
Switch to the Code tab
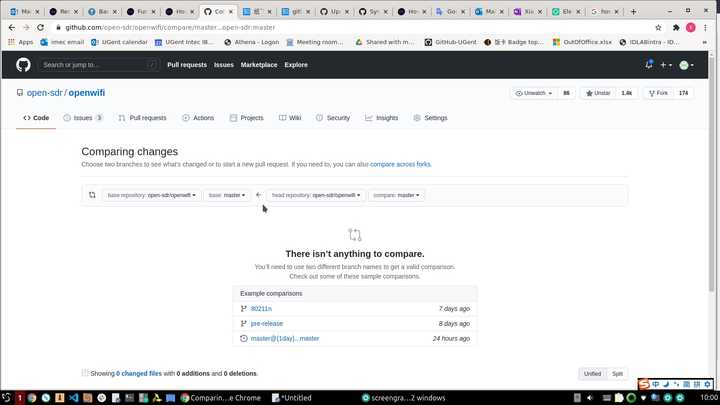coord(36,118)
